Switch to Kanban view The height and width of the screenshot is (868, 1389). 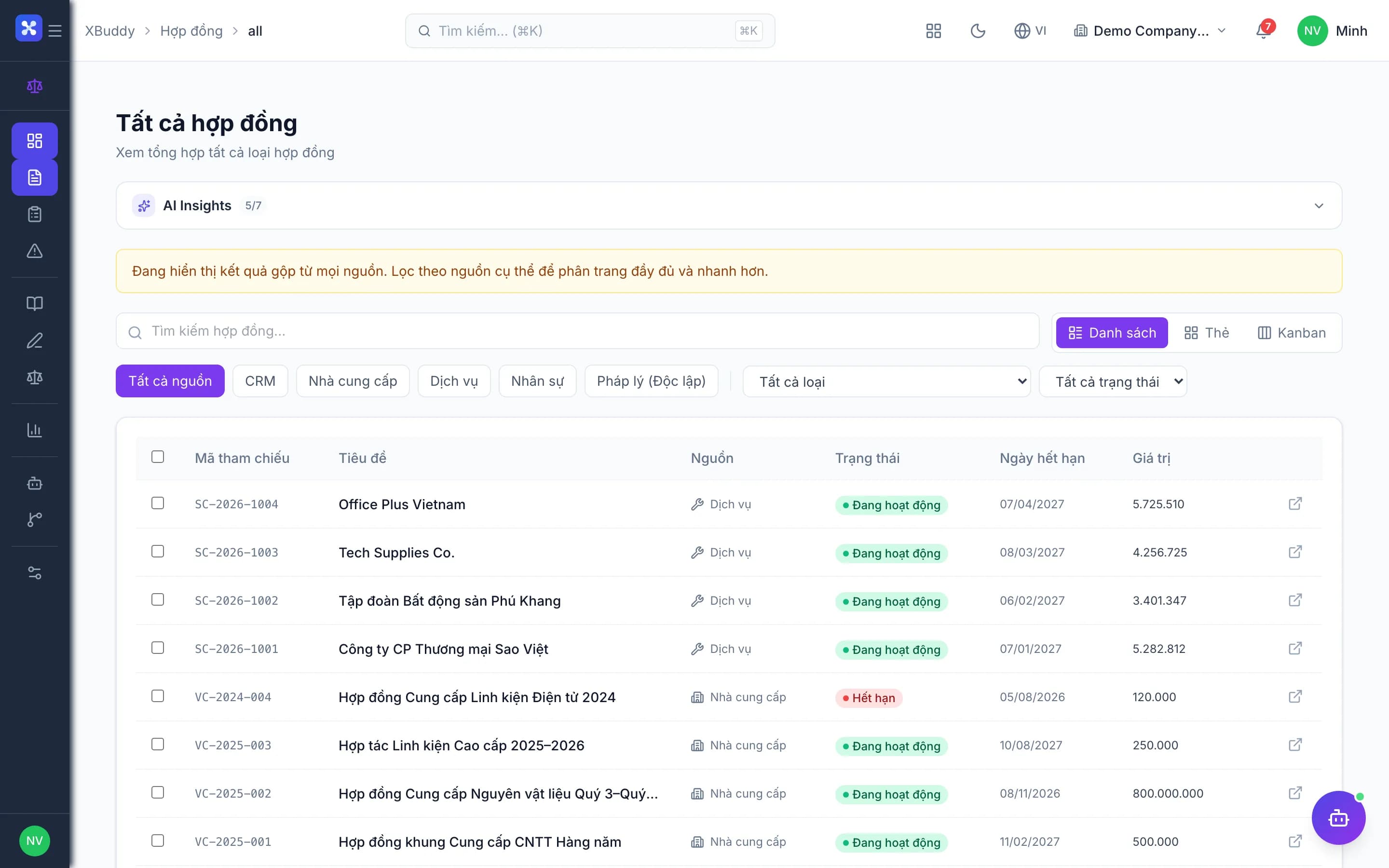(1292, 333)
